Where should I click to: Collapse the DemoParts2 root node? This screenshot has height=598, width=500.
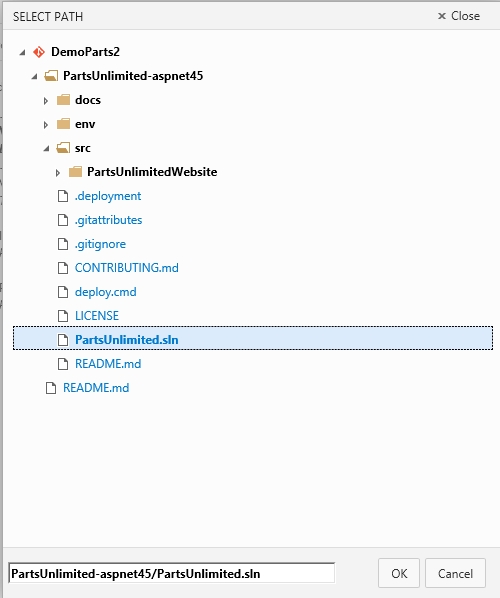pos(23,52)
